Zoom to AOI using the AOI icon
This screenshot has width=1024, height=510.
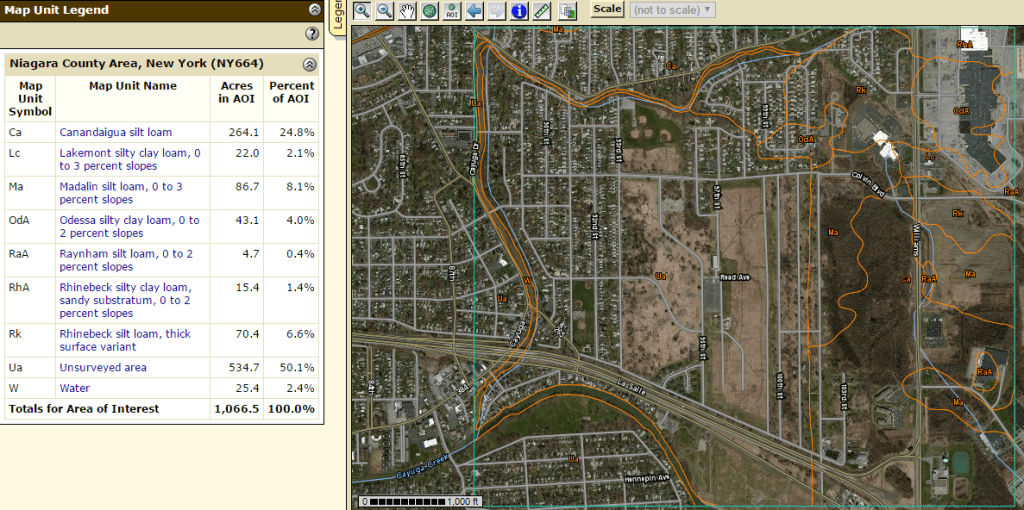[x=452, y=10]
